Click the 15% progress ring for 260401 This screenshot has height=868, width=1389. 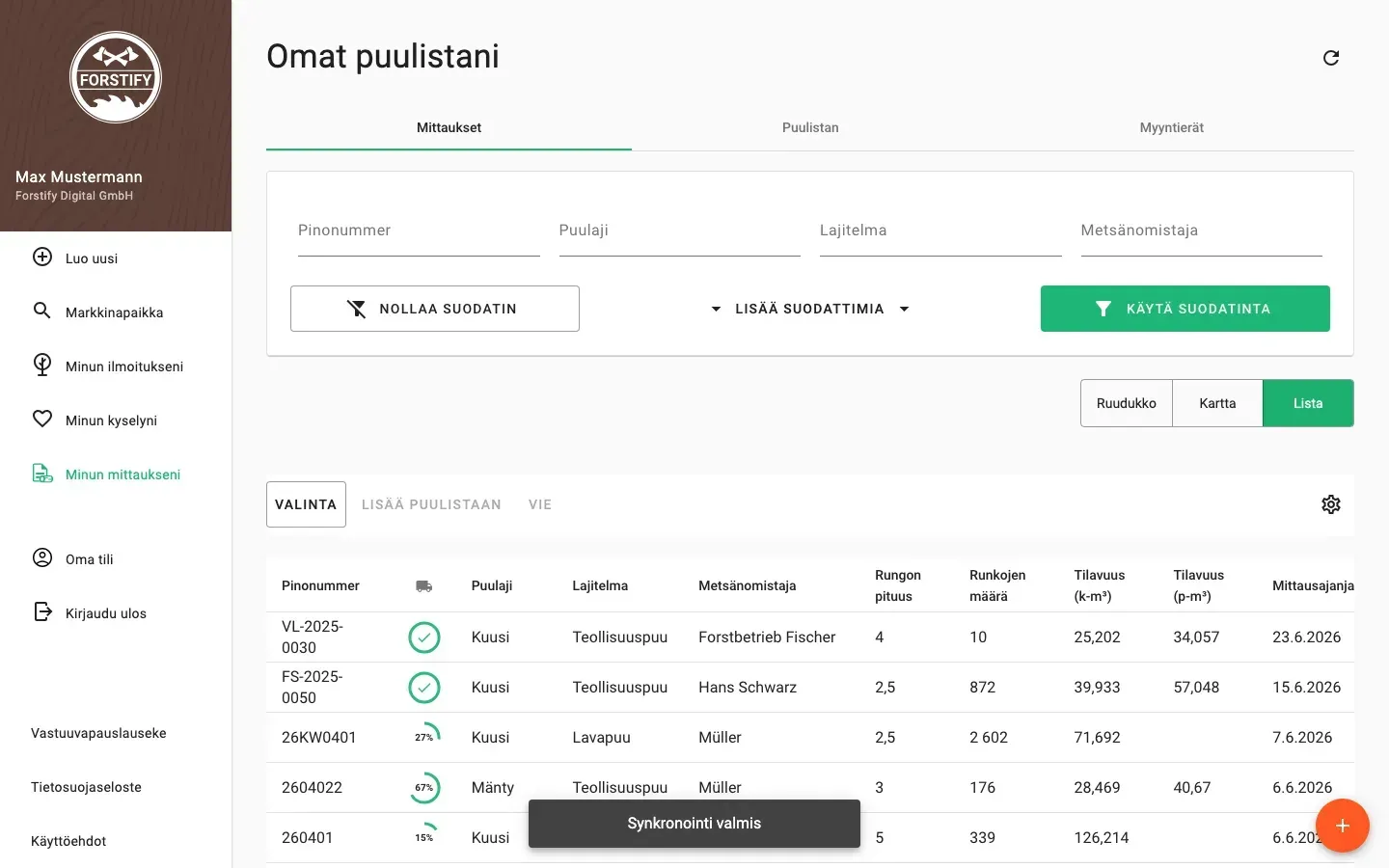tap(424, 838)
